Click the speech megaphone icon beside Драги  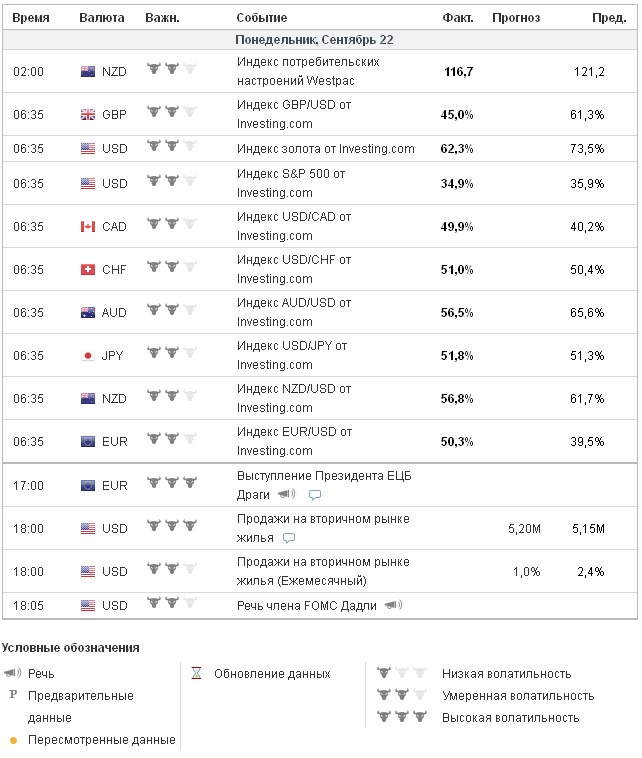[287, 494]
